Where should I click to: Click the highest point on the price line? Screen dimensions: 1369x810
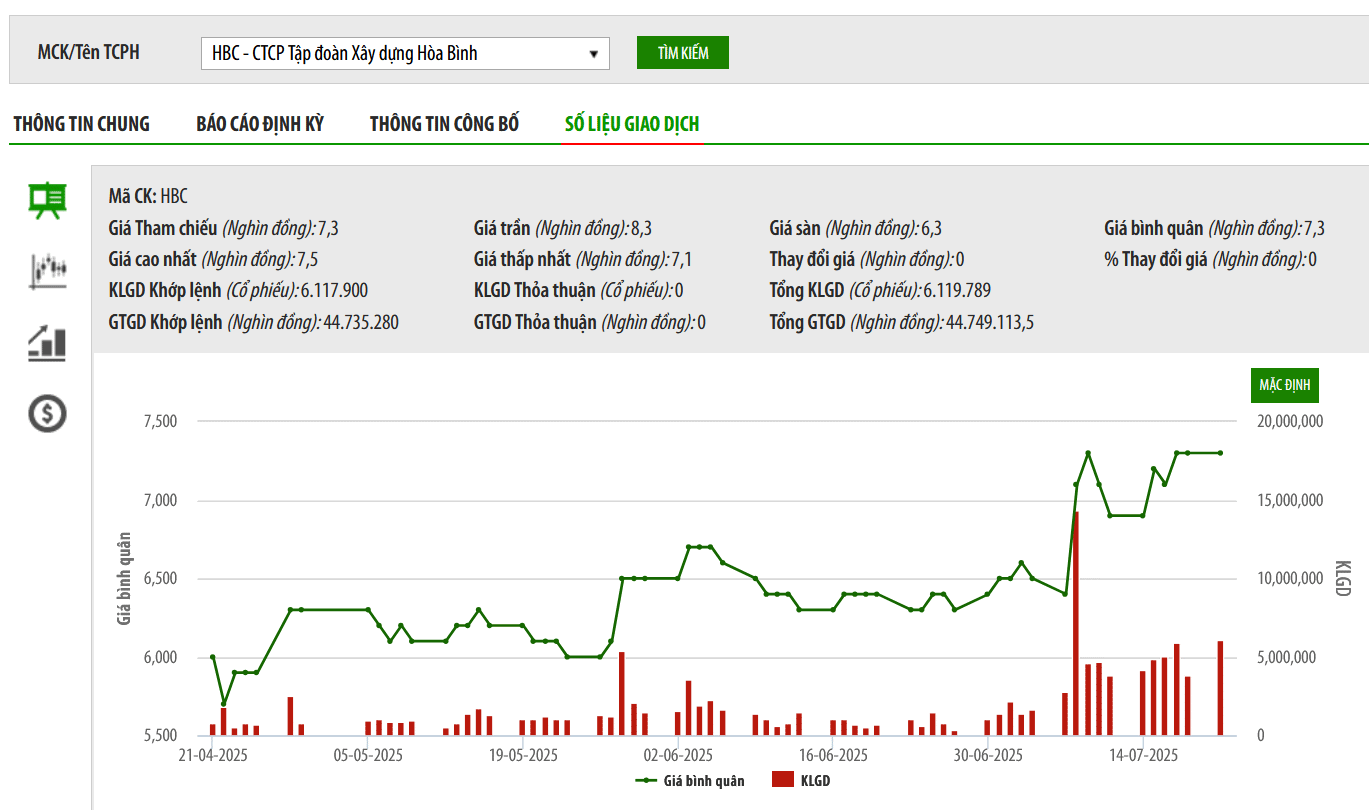click(x=1088, y=453)
